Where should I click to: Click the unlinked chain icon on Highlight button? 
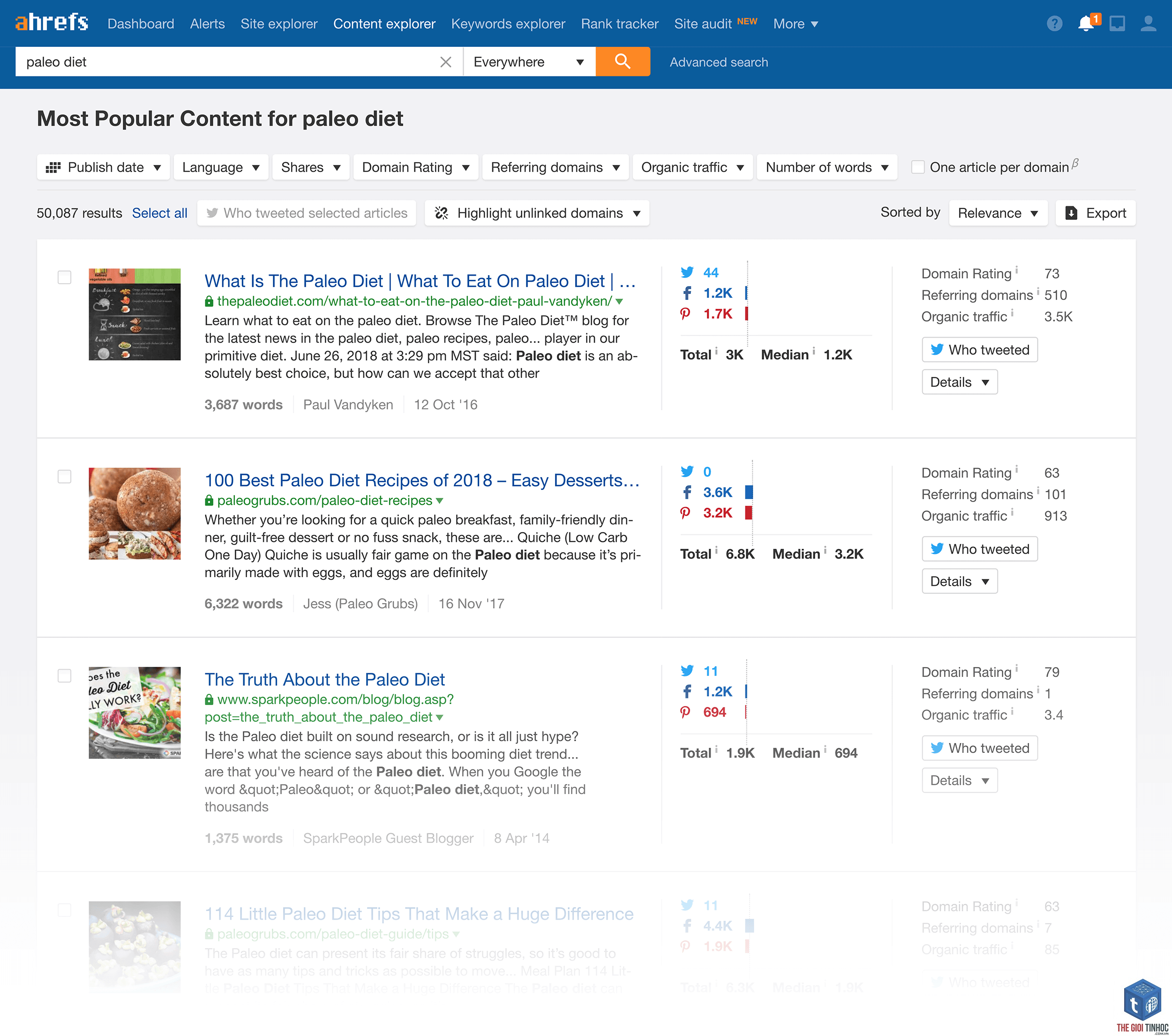[x=442, y=213]
